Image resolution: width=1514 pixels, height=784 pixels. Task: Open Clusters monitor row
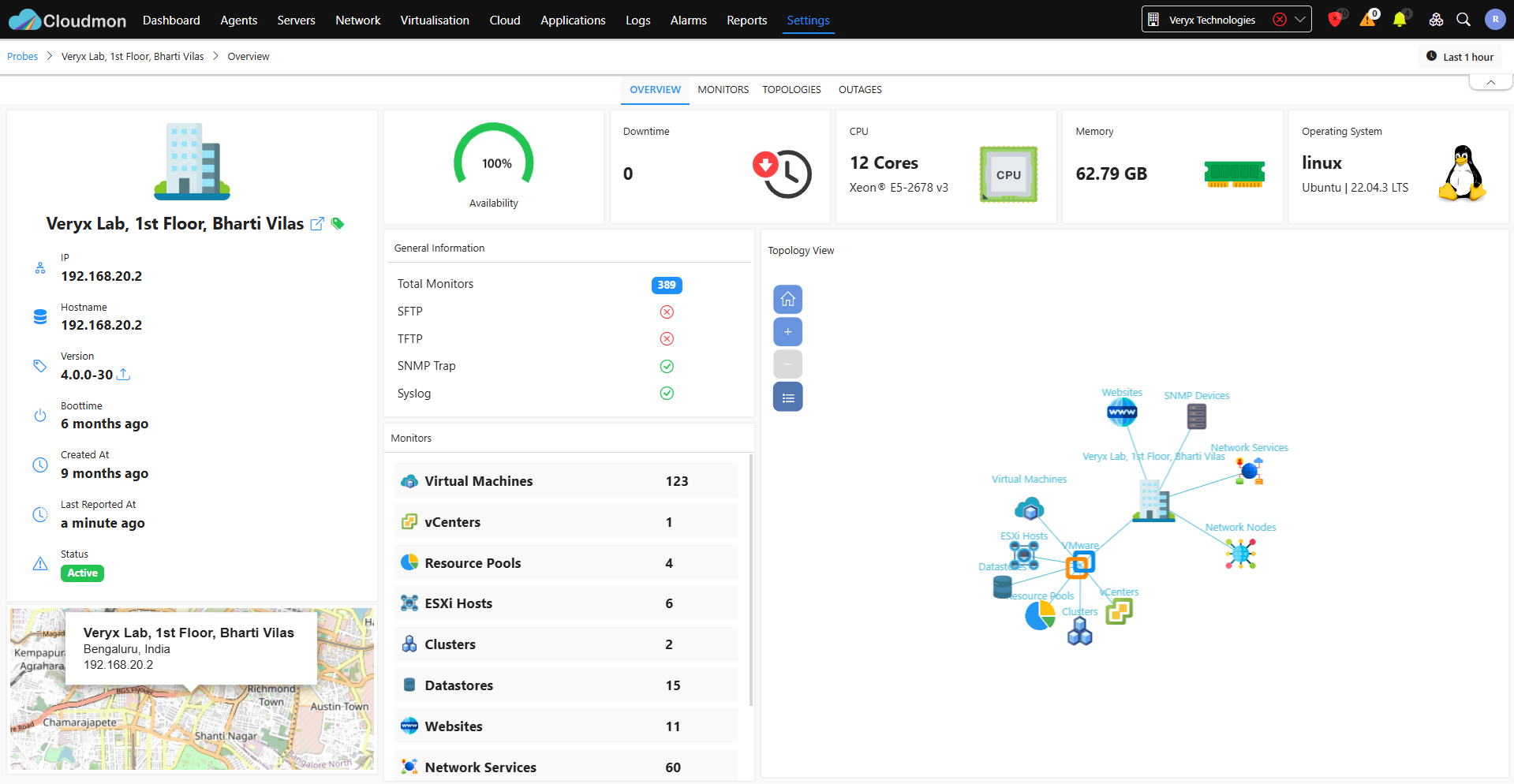coord(566,644)
